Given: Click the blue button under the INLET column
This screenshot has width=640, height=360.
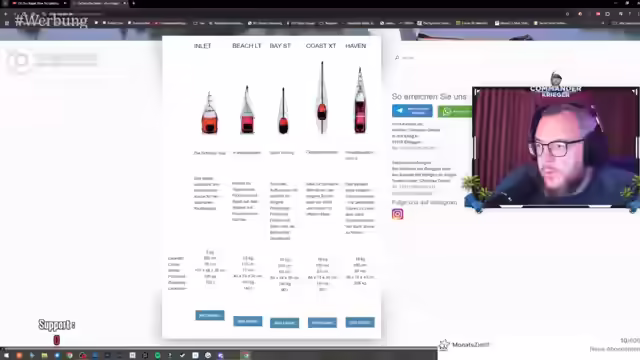Looking at the screenshot, I should click(x=210, y=315).
